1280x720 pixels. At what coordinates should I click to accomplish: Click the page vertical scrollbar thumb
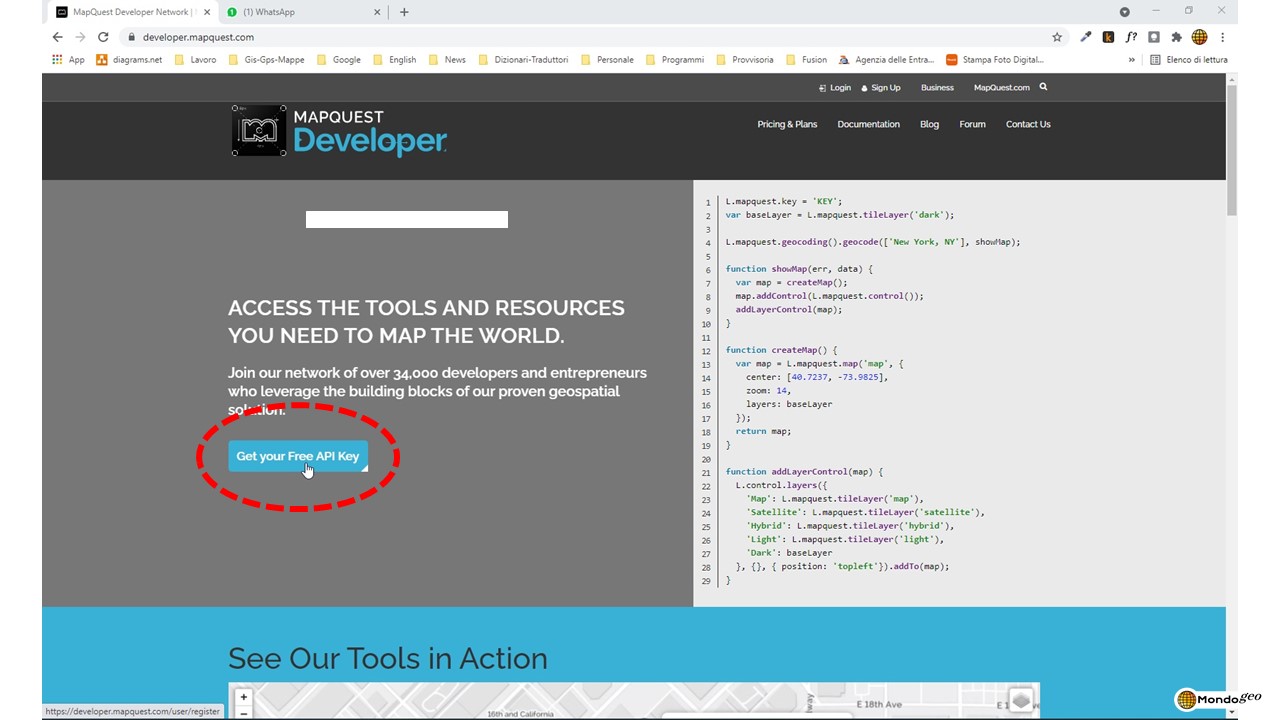[1232, 150]
